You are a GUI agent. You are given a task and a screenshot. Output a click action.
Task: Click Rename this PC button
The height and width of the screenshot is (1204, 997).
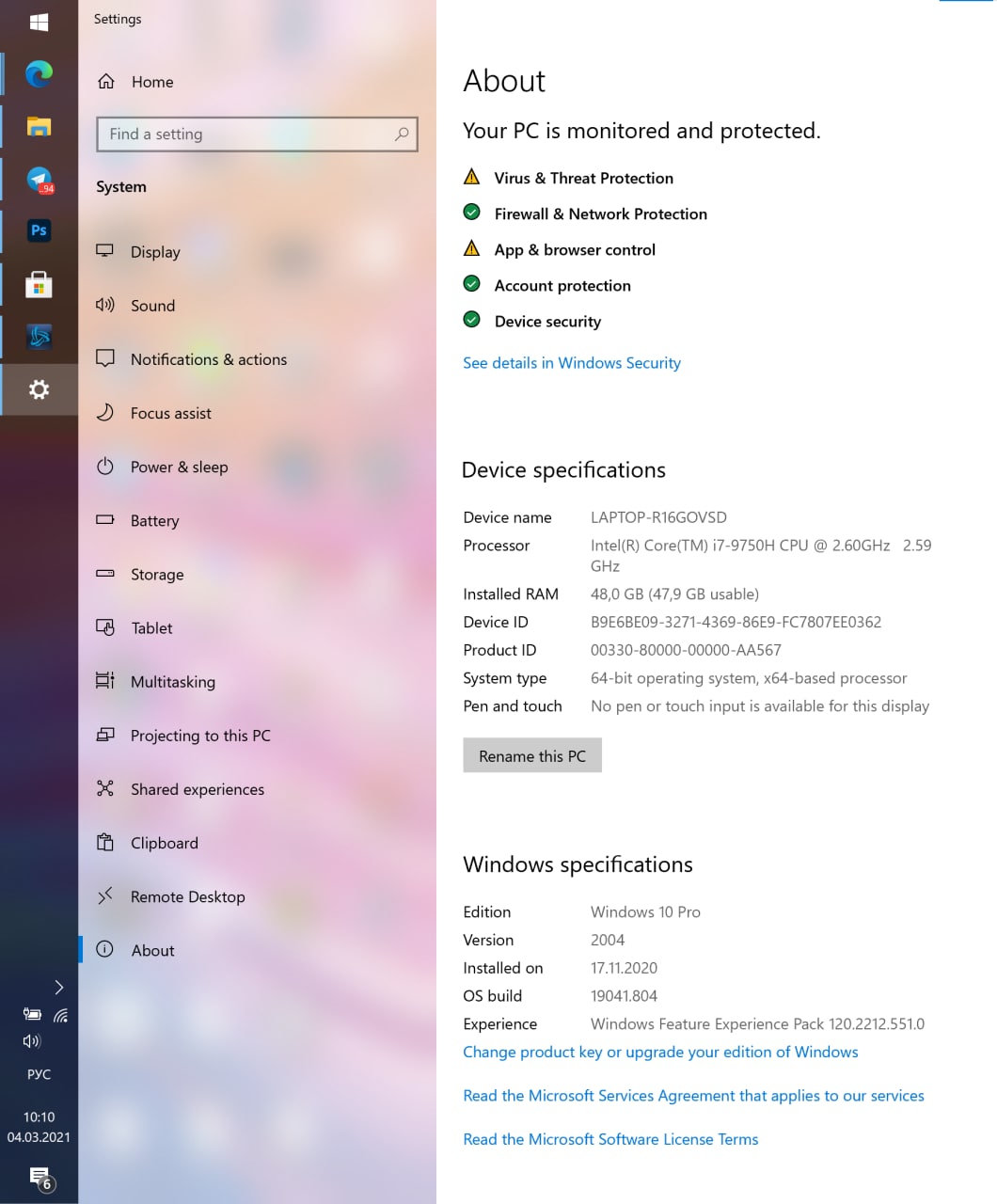(x=532, y=755)
